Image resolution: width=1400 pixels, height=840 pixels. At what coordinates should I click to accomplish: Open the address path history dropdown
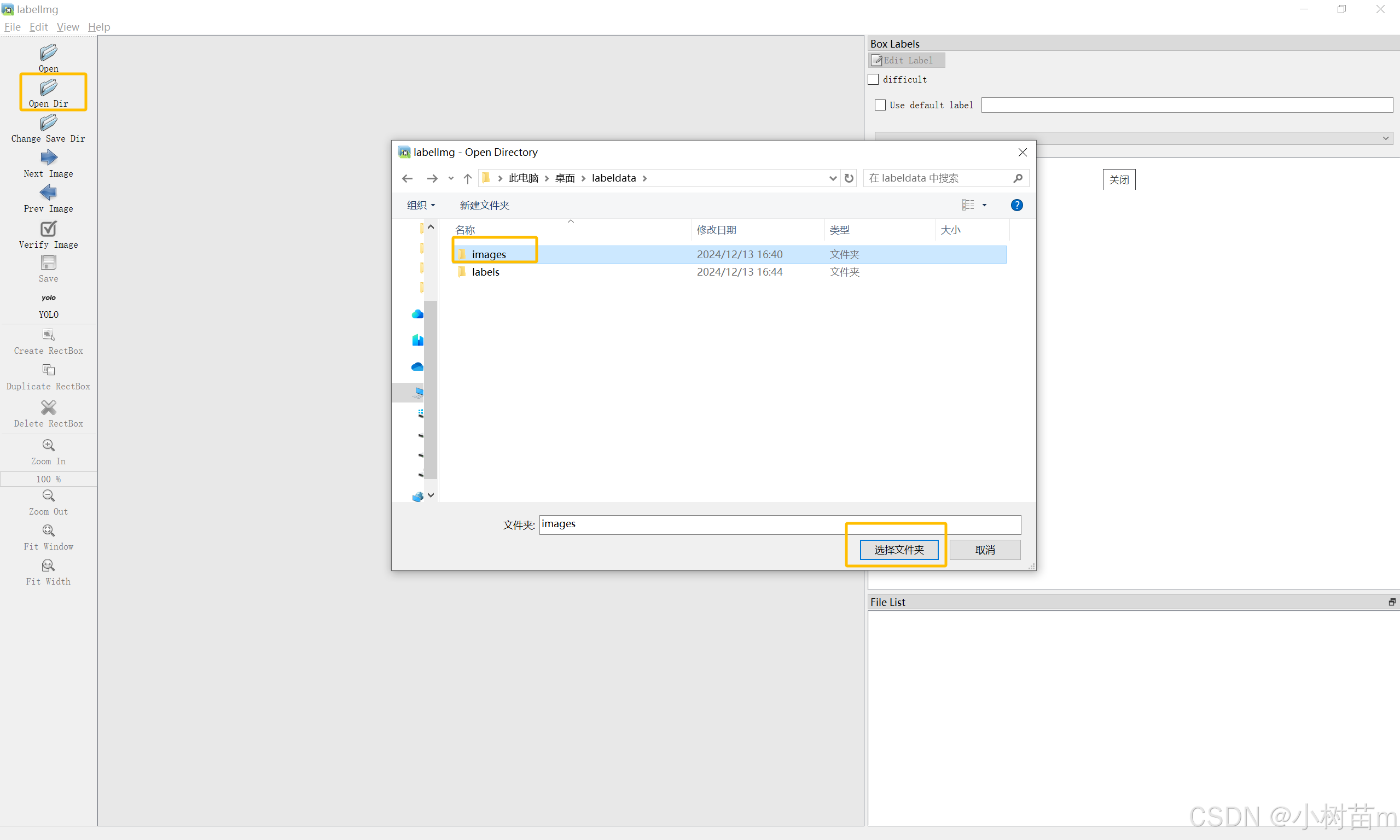coord(832,178)
